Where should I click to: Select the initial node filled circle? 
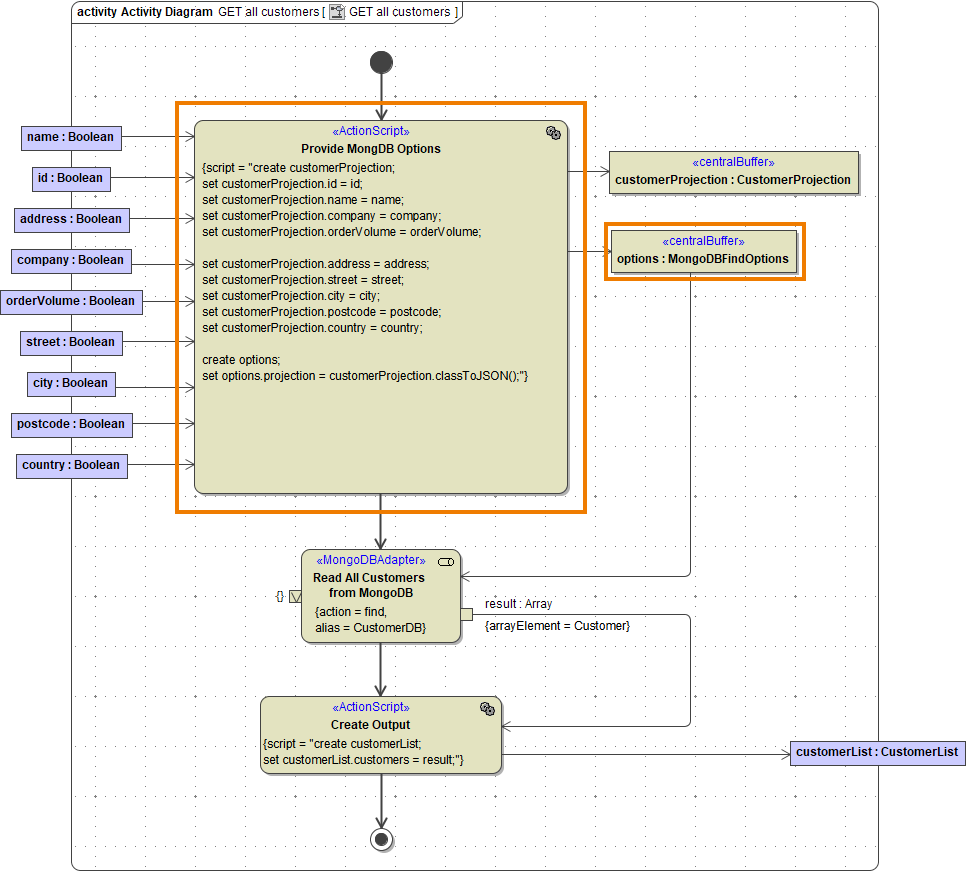(x=381, y=61)
